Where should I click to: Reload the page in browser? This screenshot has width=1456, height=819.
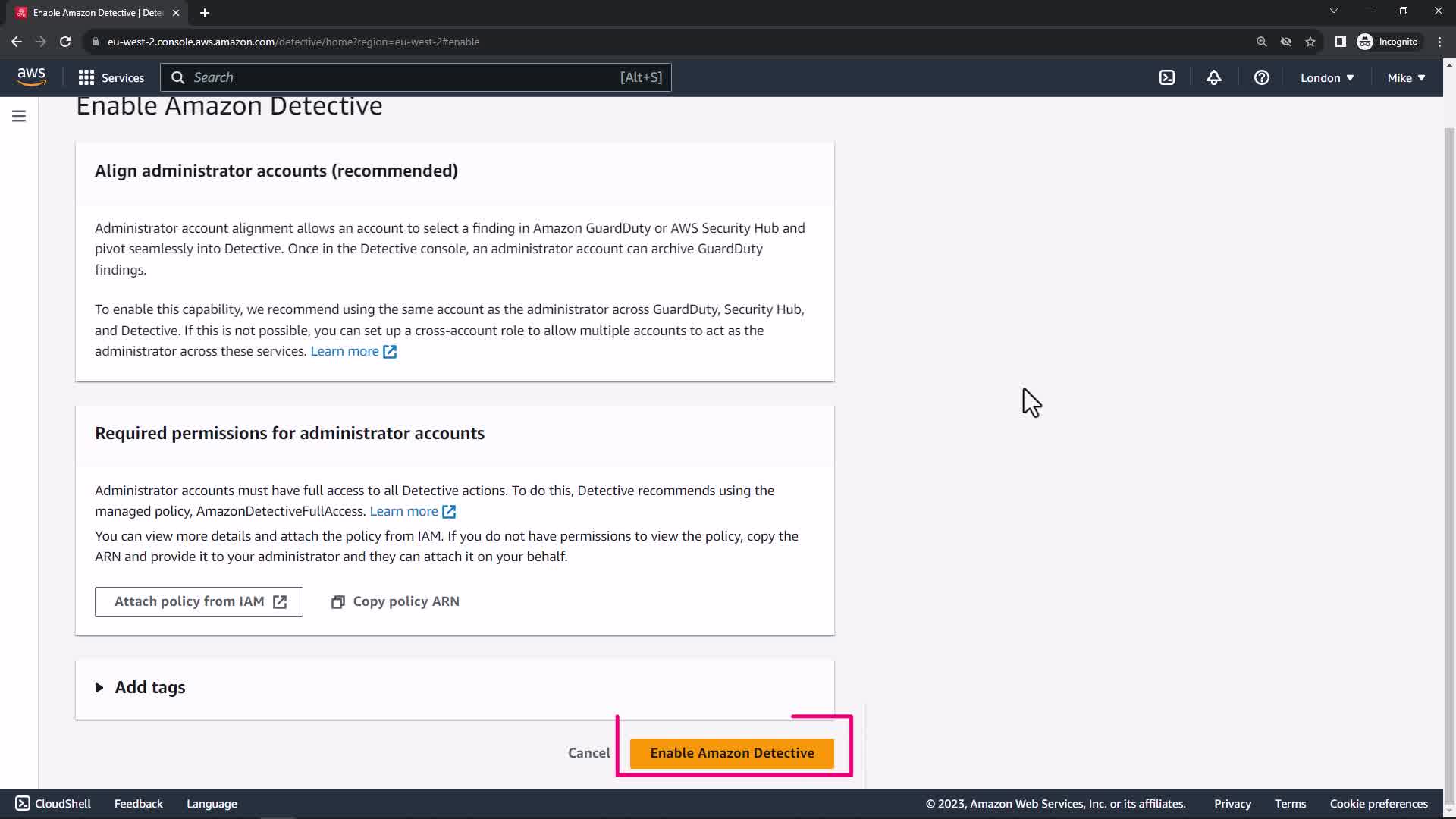[65, 42]
